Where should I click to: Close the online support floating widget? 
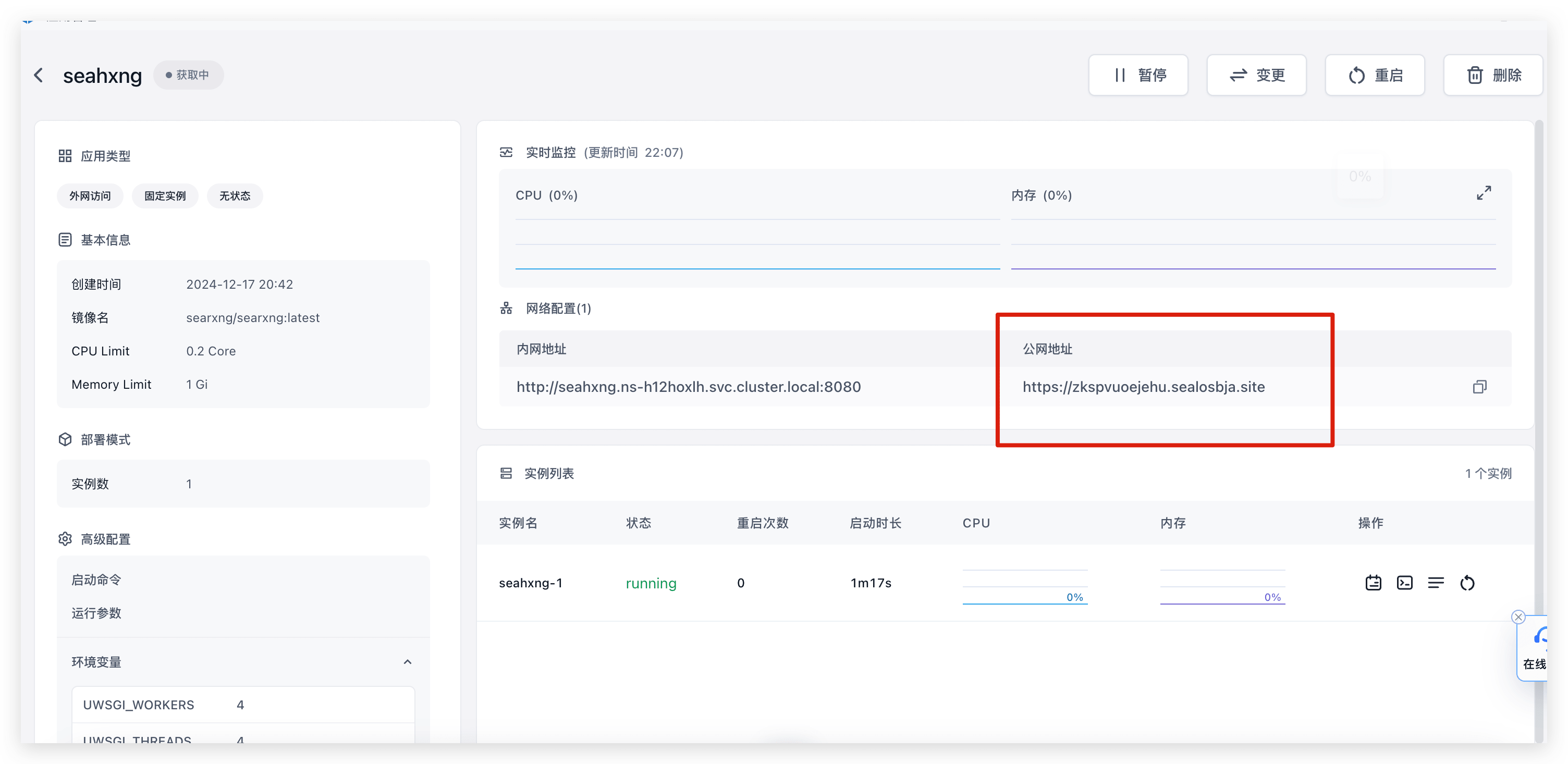pos(1518,617)
